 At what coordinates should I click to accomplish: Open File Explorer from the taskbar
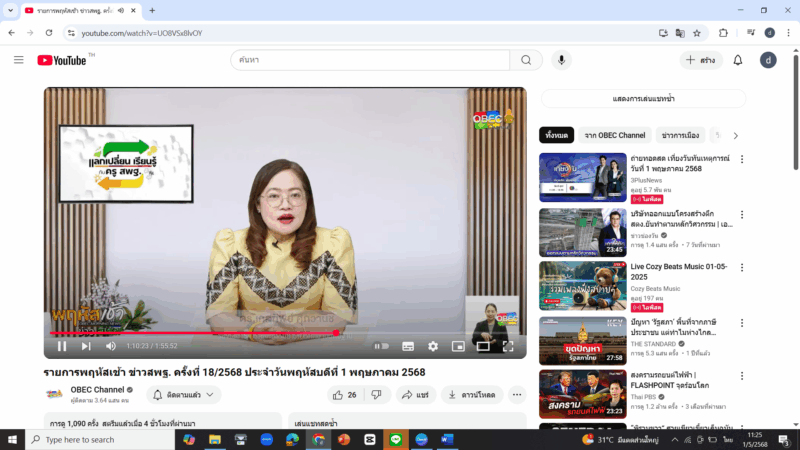[215, 439]
